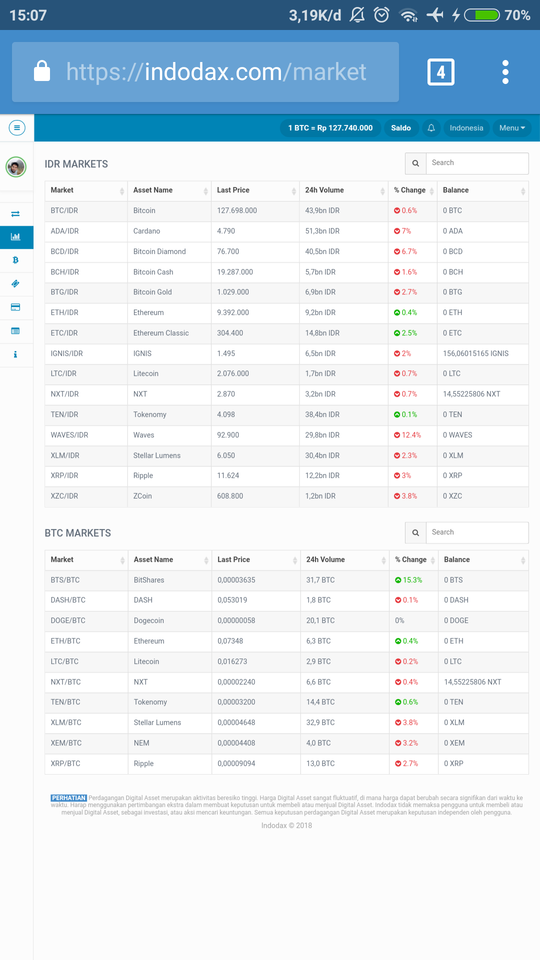Sort IDR Markets by Balance column

[483, 190]
